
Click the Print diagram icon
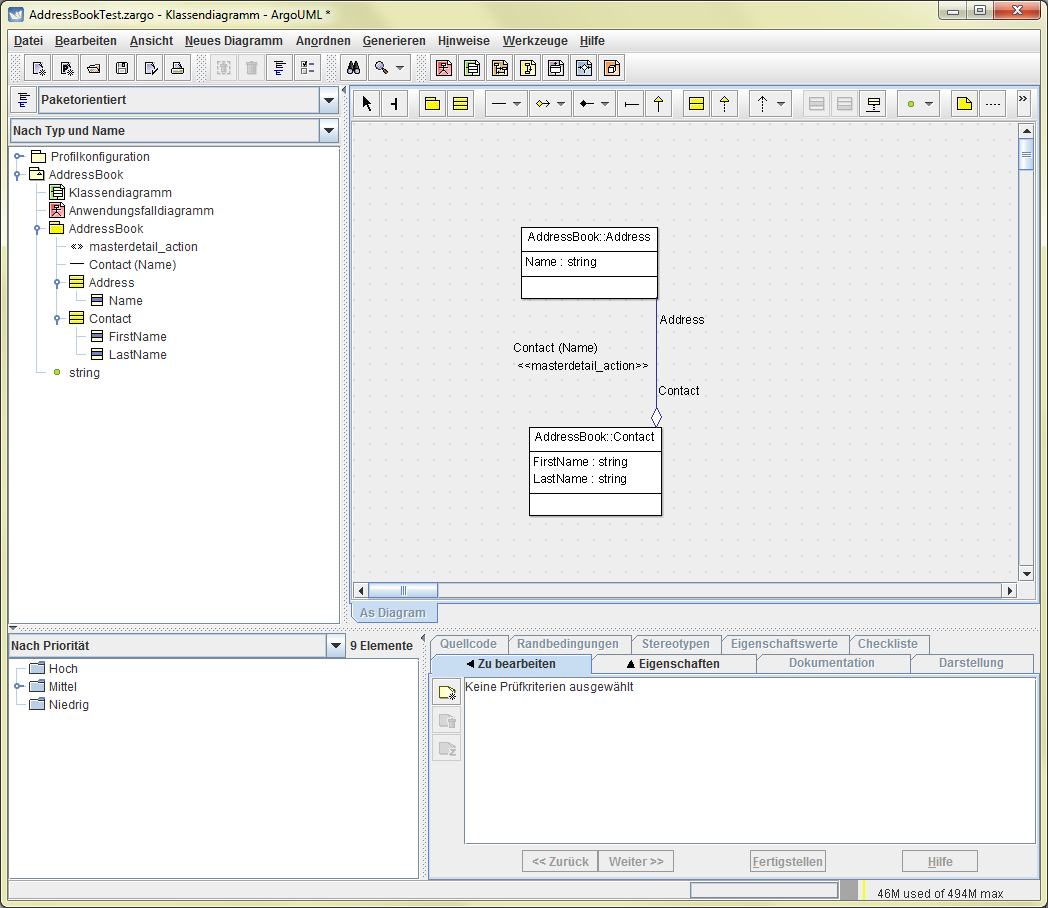(x=177, y=69)
